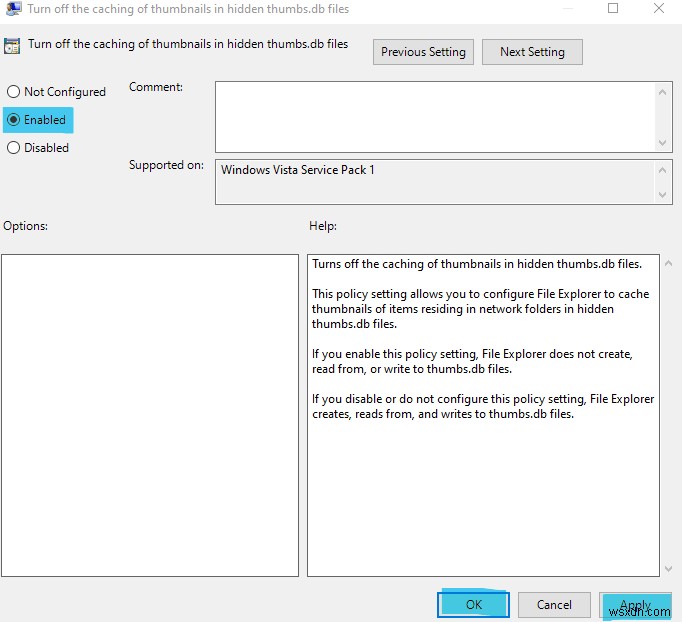682x622 pixels.
Task: Click the policy editor title bar icon
Action: coord(13,8)
